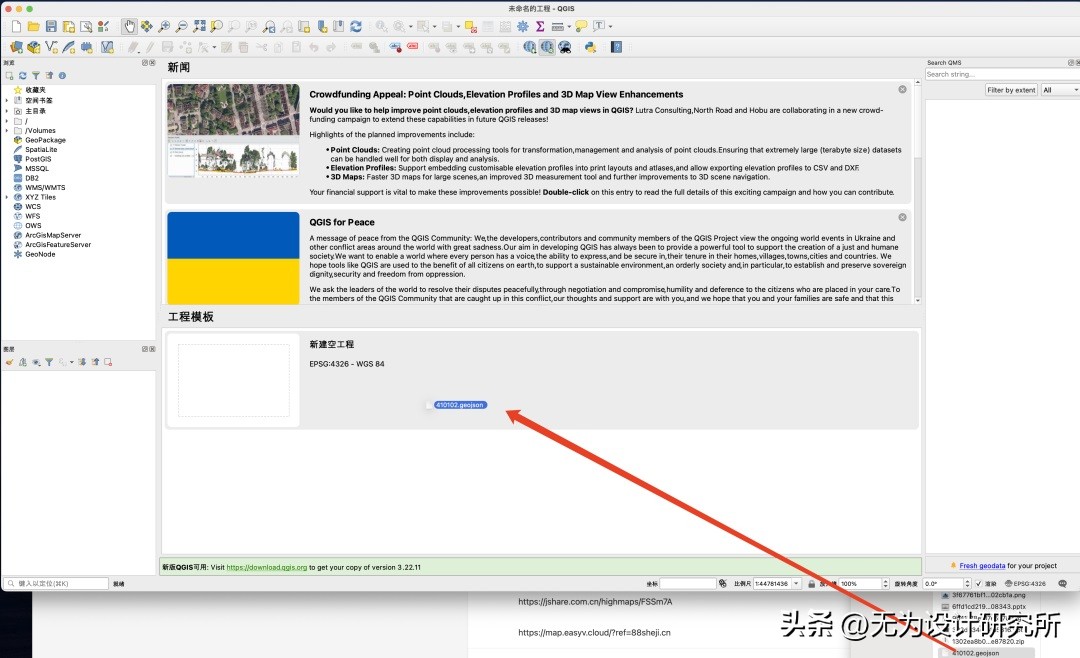Open the Python console
Image resolution: width=1080 pixels, height=658 pixels.
[590, 47]
